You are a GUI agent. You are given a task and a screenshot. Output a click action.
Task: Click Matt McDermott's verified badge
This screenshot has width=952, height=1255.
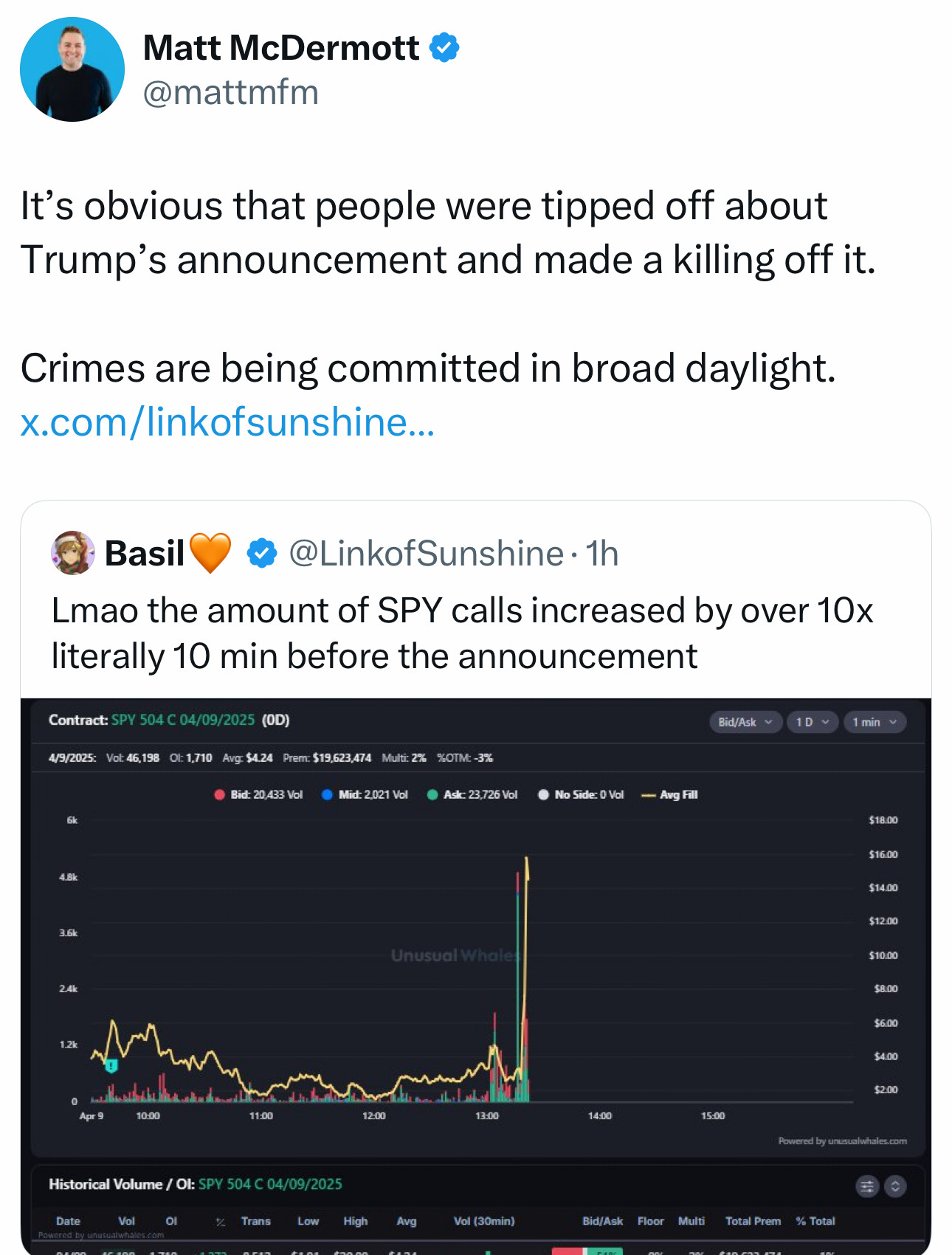pyautogui.click(x=444, y=48)
